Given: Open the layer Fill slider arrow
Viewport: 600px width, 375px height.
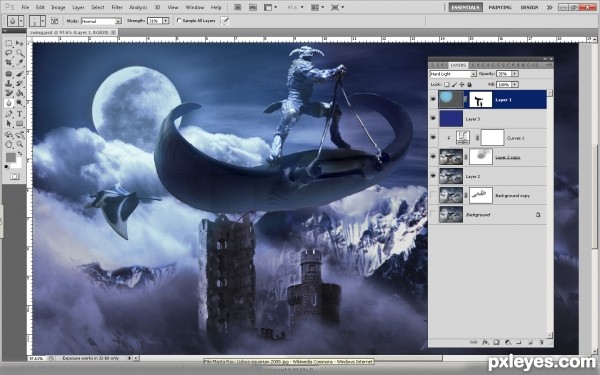Looking at the screenshot, I should pyautogui.click(x=515, y=84).
